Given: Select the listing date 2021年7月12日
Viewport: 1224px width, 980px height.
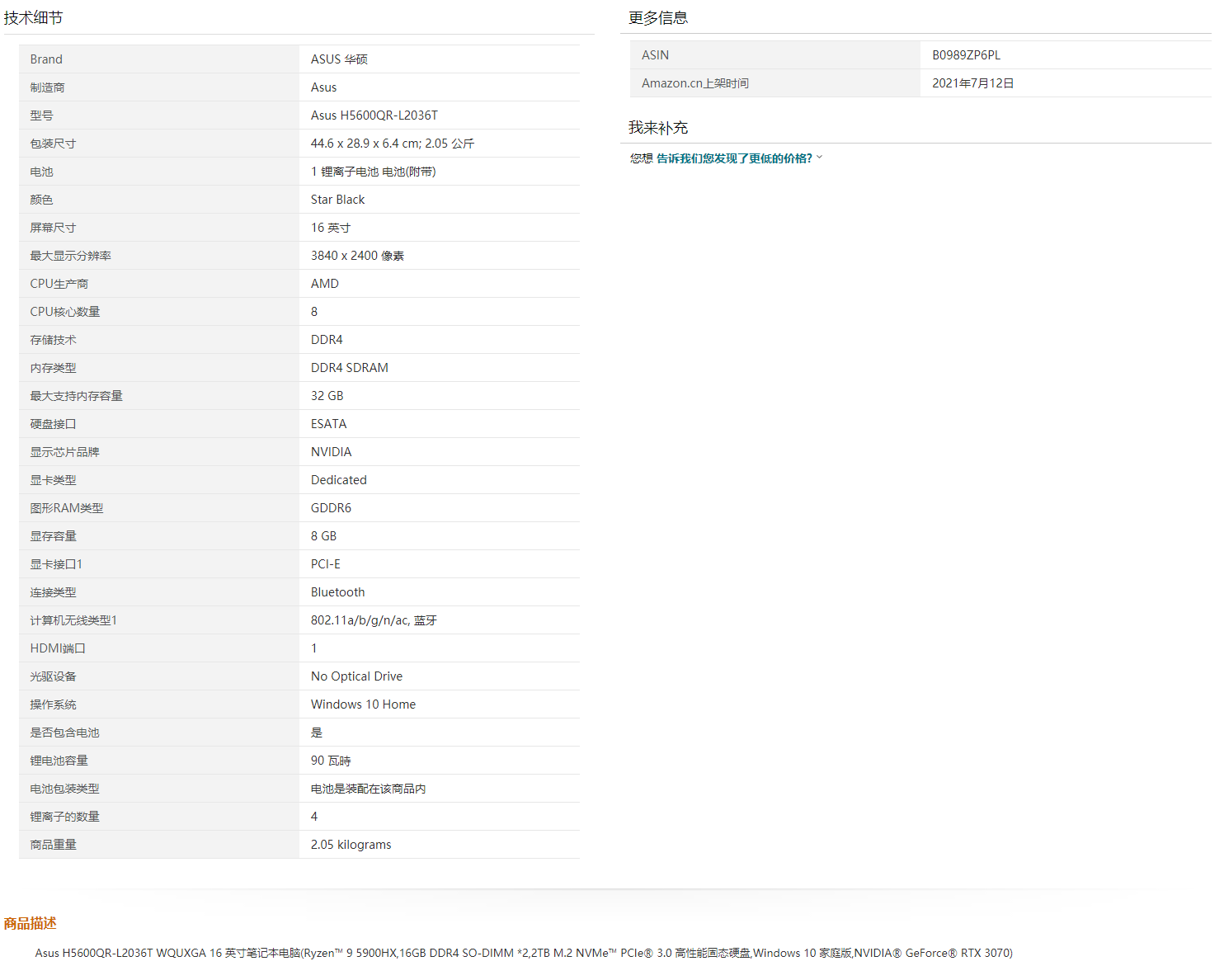Looking at the screenshot, I should click(x=973, y=83).
